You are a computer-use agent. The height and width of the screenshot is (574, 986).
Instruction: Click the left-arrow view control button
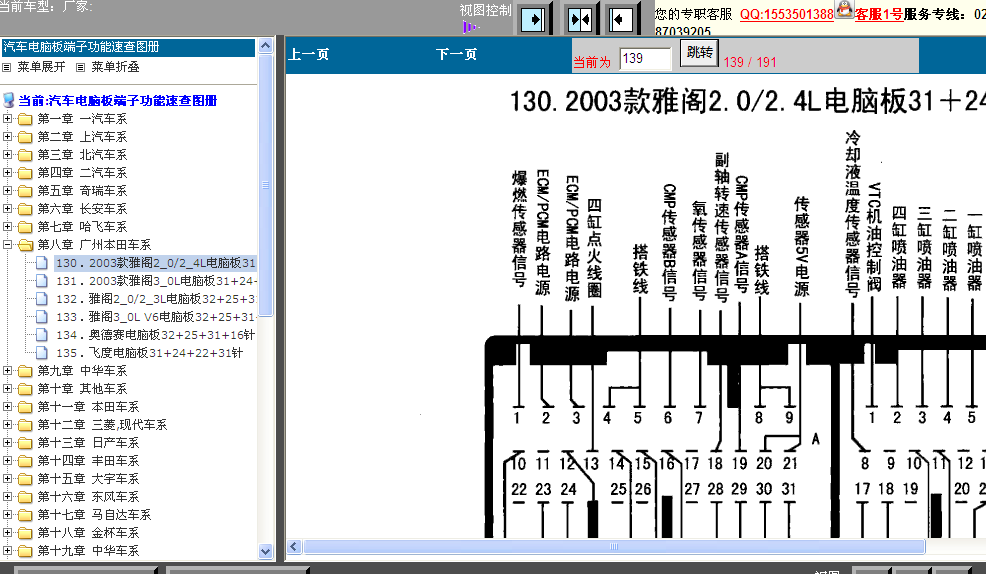pyautogui.click(x=620, y=19)
